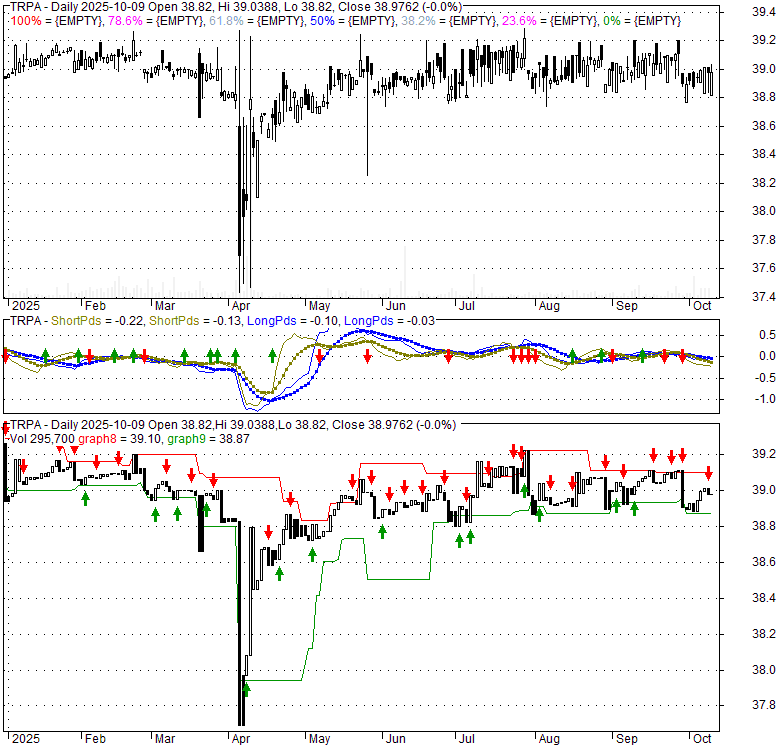
Task: Select the red 100% Fibonacci label
Action: pos(25,21)
